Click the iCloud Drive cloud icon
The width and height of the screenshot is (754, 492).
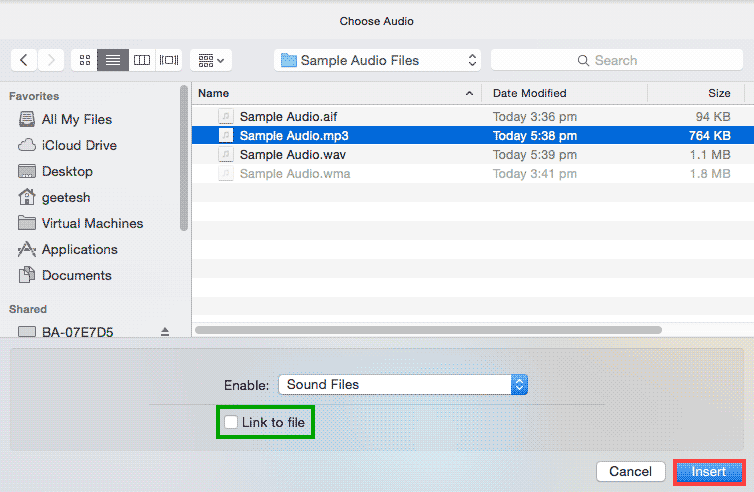point(27,145)
